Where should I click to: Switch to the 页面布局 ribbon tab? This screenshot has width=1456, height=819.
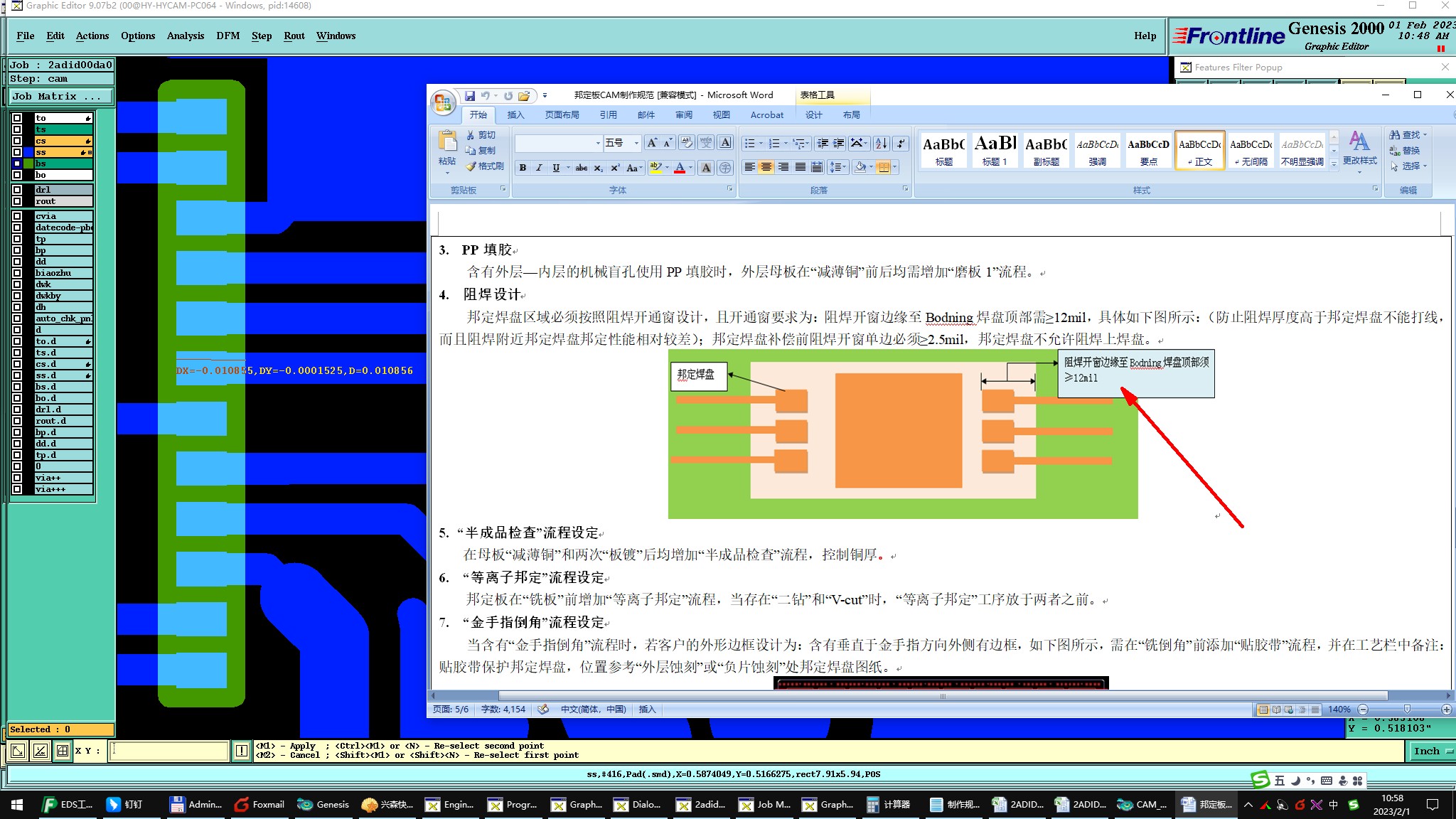562,115
